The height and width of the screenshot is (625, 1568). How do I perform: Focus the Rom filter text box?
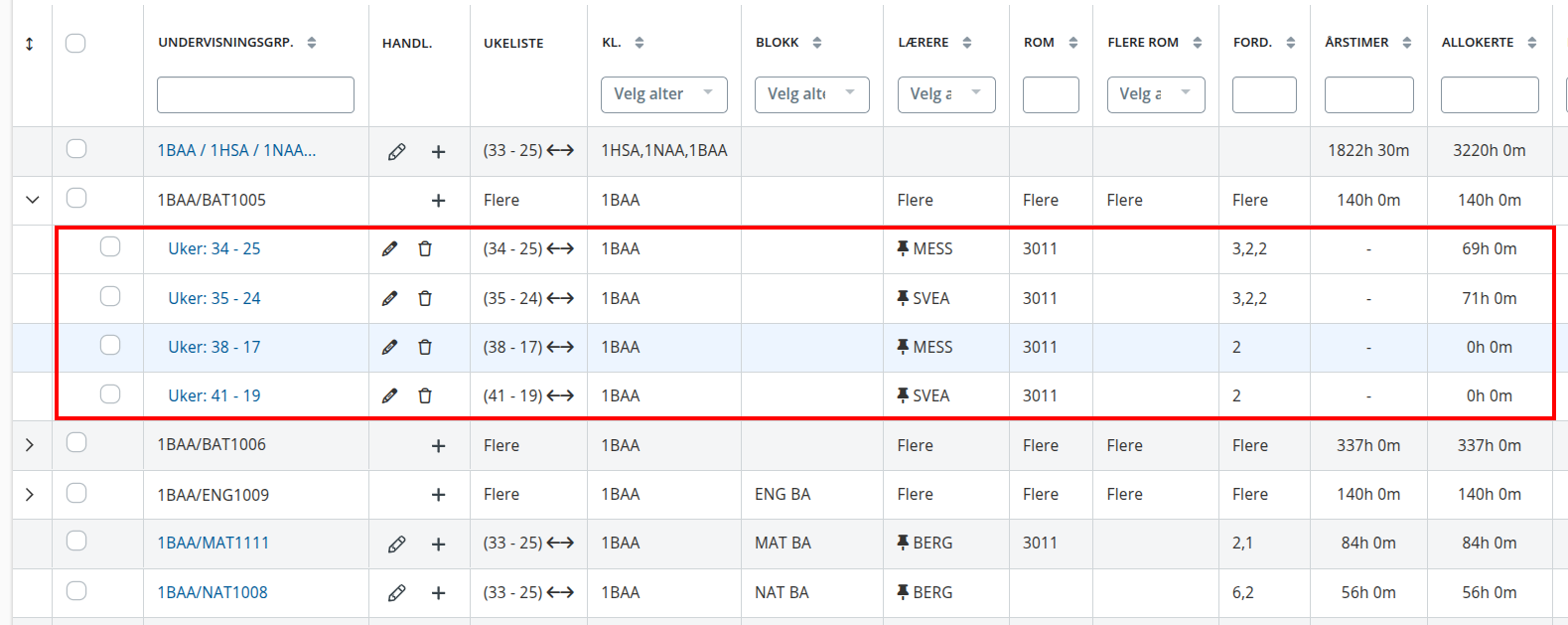(1051, 94)
